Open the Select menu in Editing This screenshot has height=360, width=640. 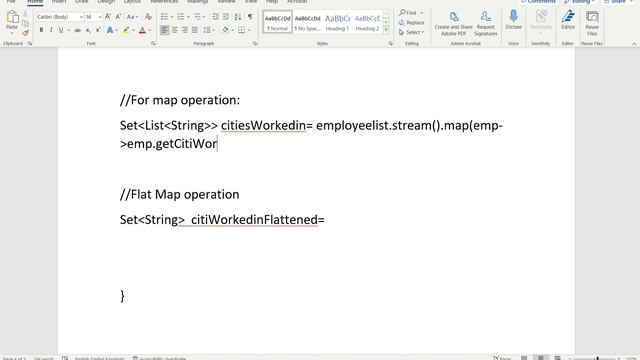click(411, 32)
